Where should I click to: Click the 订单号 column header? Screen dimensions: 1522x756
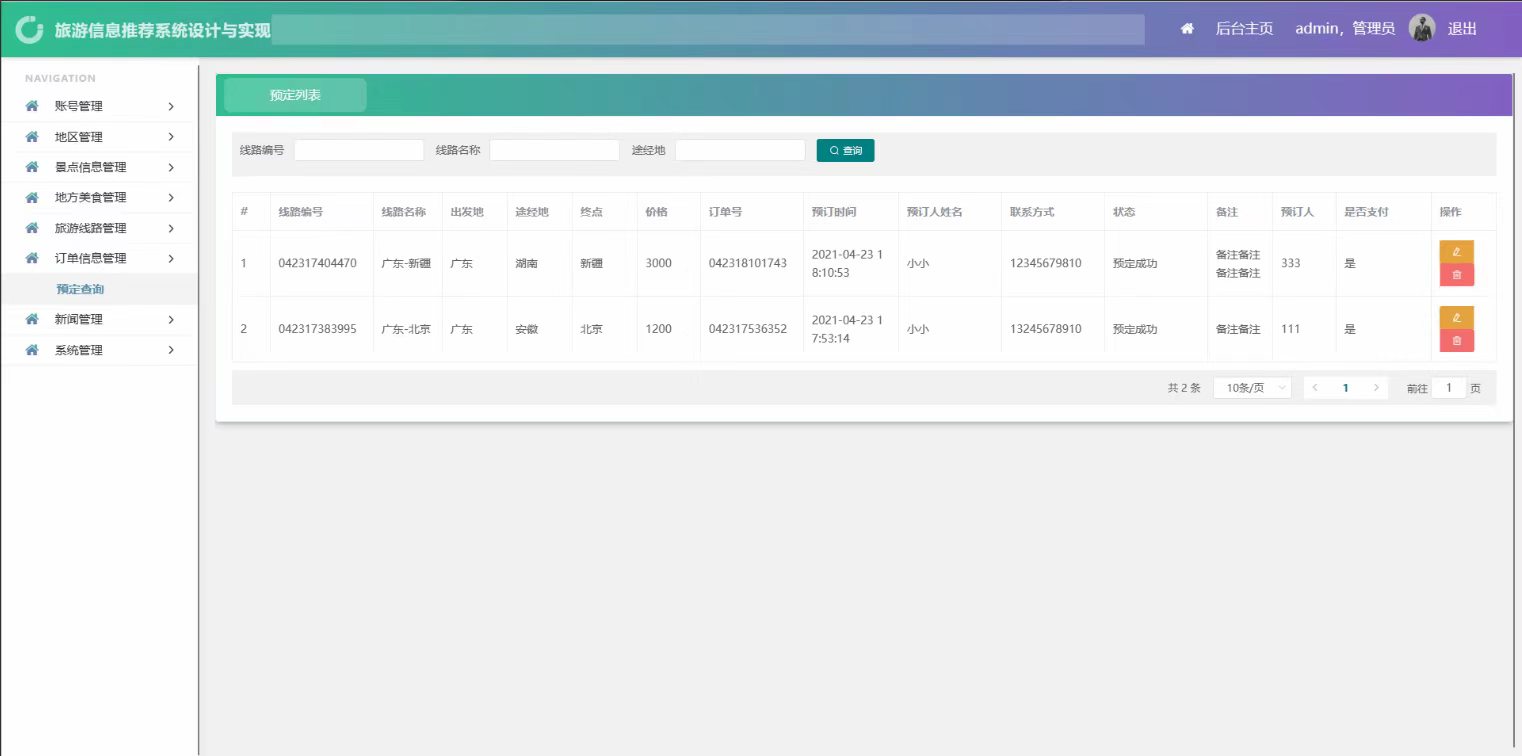725,212
